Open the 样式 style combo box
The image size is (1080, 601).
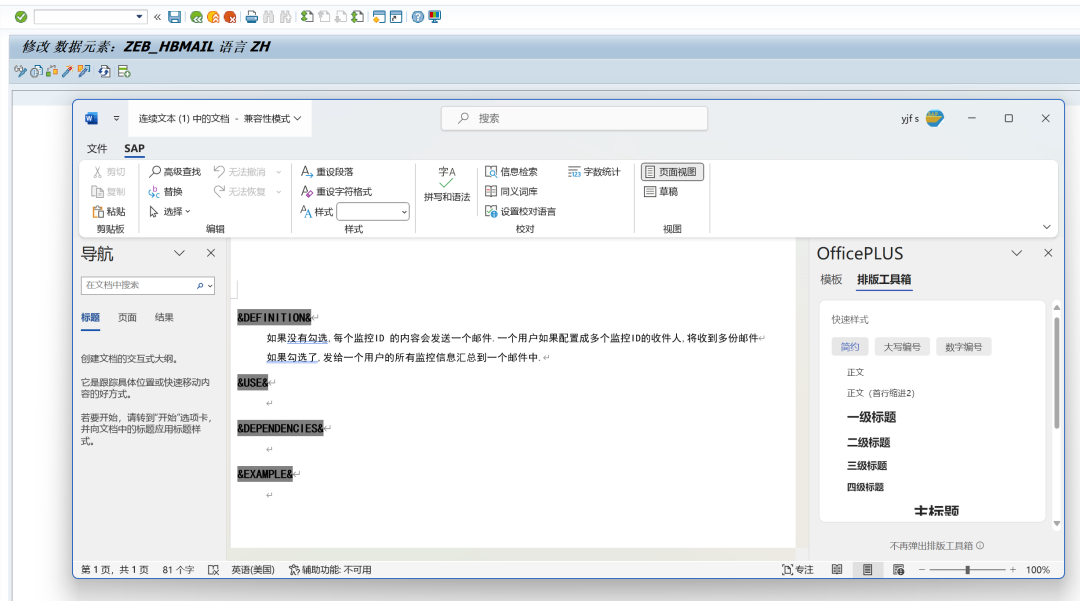(373, 212)
